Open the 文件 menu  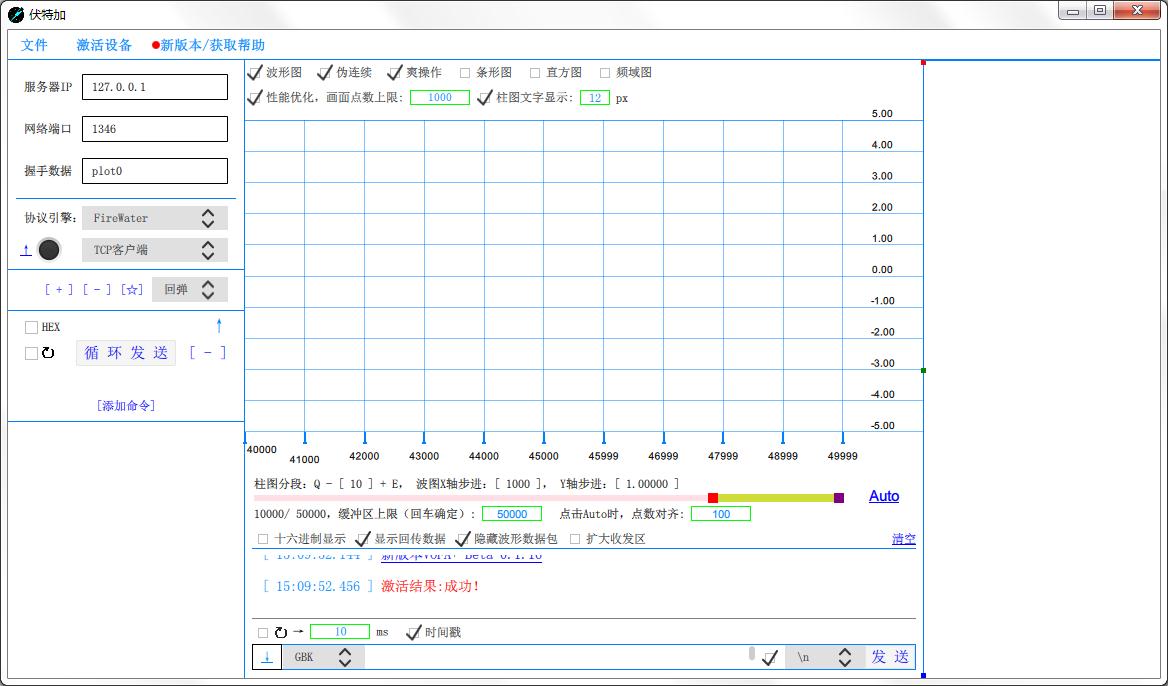click(x=34, y=45)
